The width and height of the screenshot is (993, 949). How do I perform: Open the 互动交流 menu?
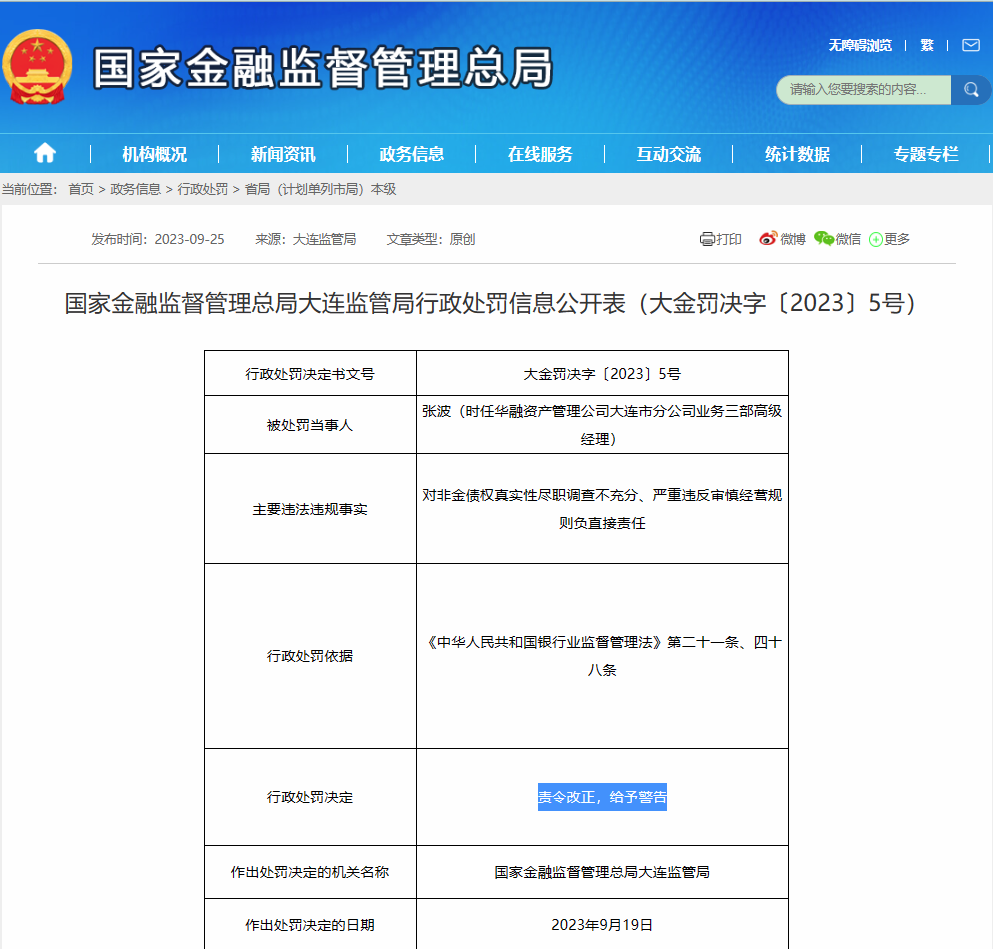669,154
